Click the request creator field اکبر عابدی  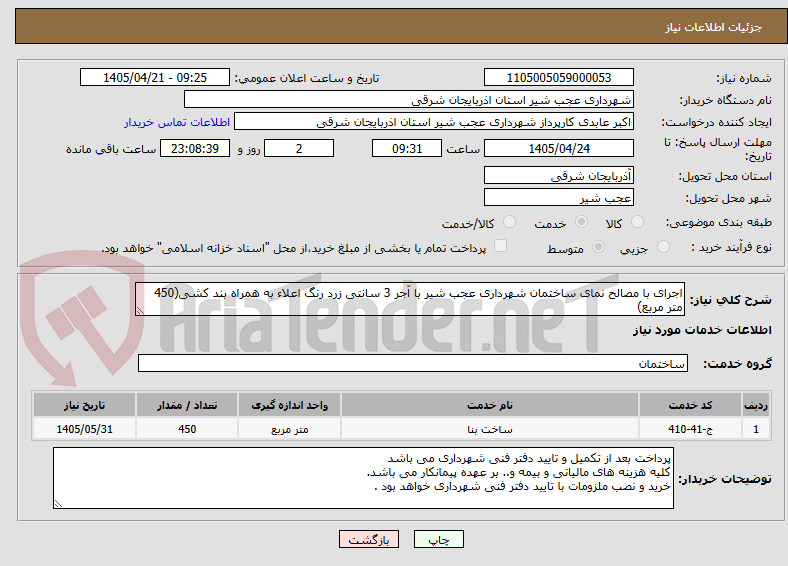point(434,122)
